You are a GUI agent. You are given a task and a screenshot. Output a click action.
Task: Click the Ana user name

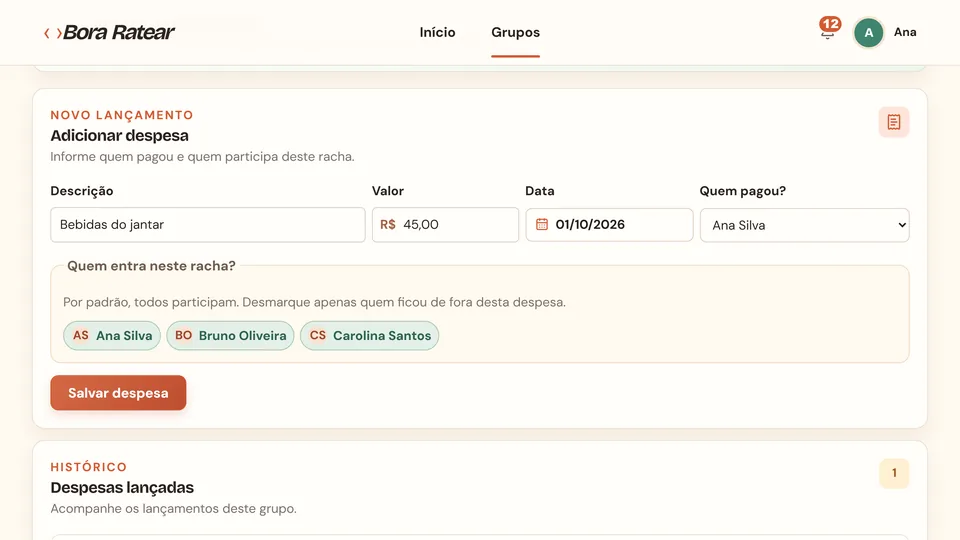[905, 32]
